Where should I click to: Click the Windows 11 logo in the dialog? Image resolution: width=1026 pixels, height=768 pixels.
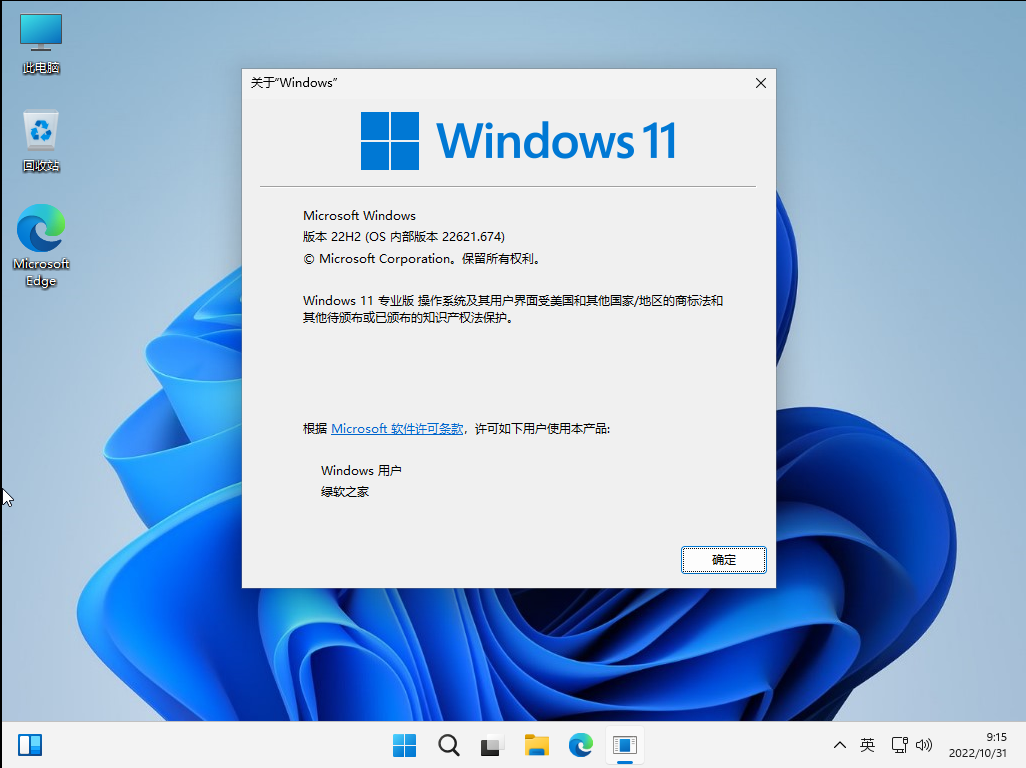tap(519, 141)
